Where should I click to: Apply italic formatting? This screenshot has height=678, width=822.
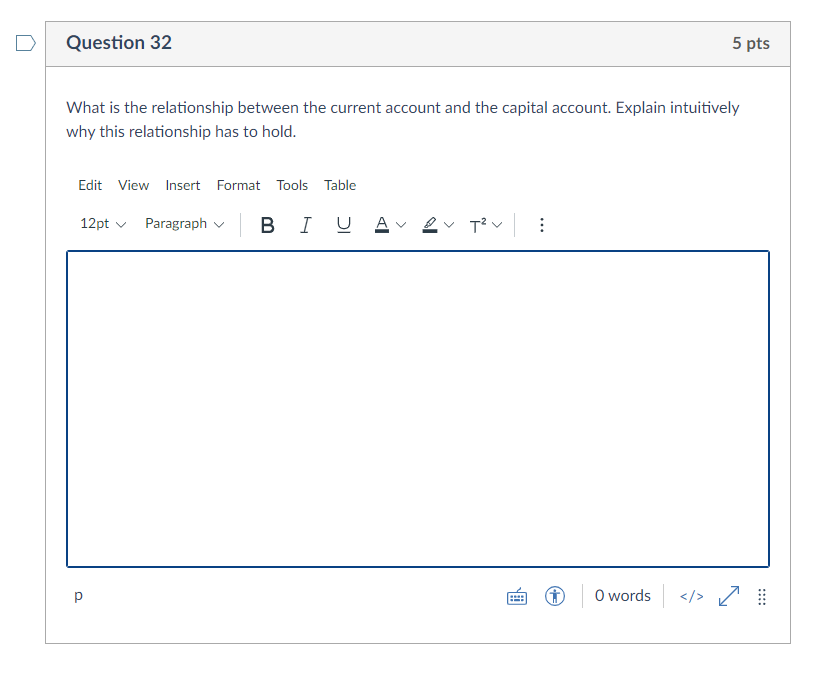point(305,224)
